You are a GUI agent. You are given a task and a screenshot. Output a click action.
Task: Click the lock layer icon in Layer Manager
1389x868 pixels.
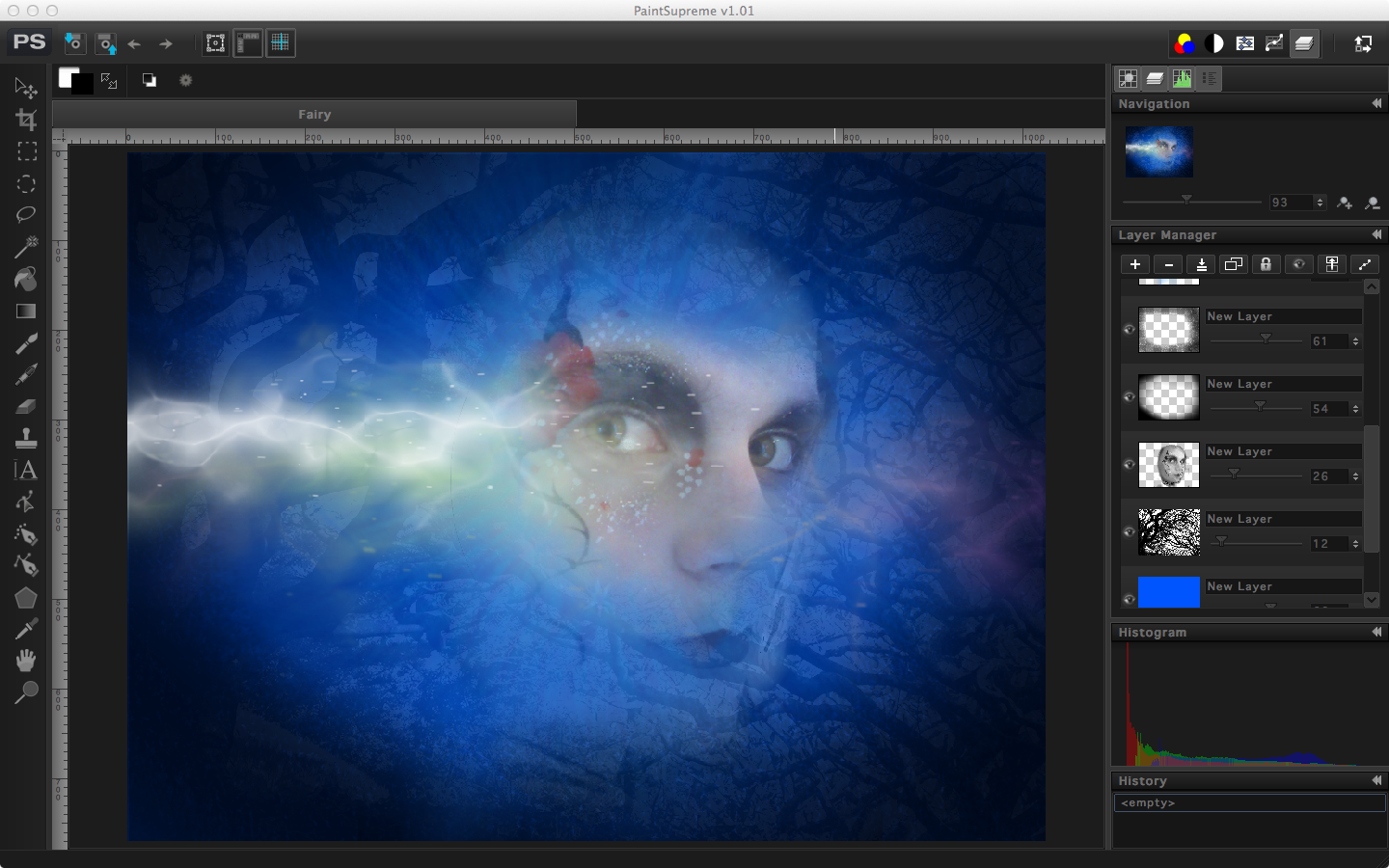1266,264
